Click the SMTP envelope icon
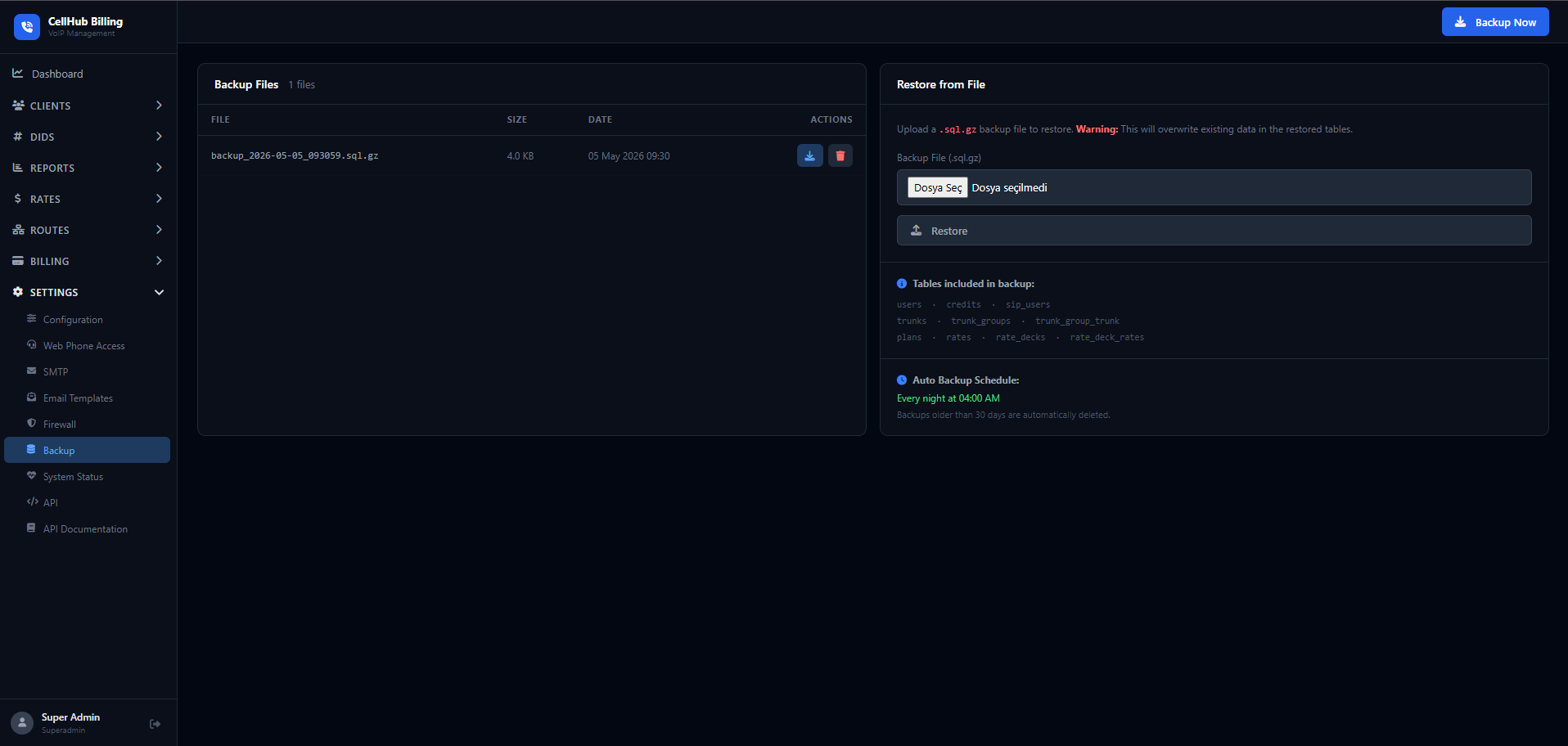The height and width of the screenshot is (746, 1568). [x=32, y=371]
